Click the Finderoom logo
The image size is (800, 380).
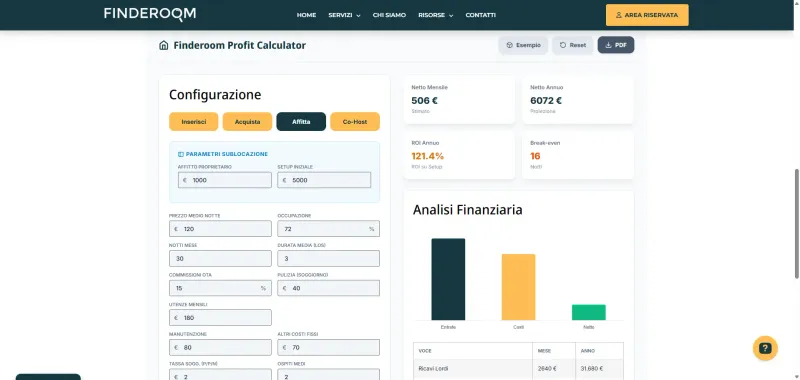coord(149,14)
